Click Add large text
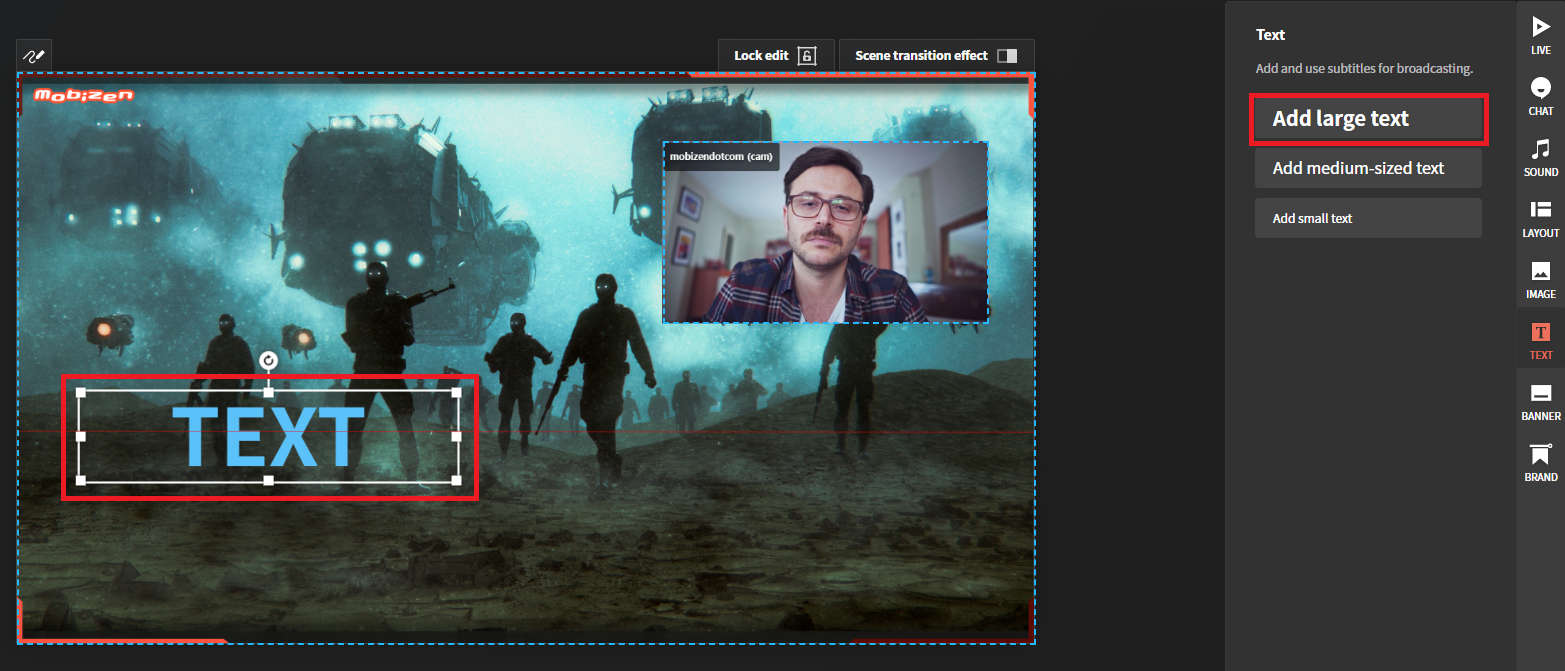Image resolution: width=1565 pixels, height=671 pixels. click(x=1368, y=118)
